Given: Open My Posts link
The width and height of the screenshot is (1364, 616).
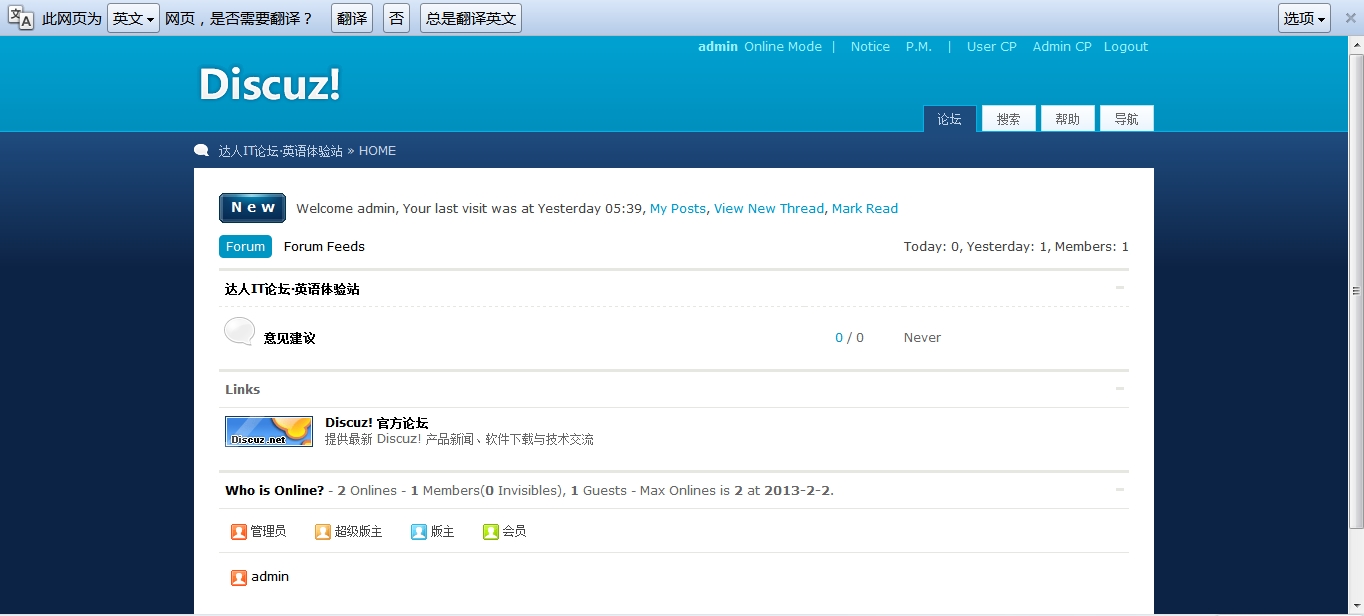Looking at the screenshot, I should (x=678, y=209).
